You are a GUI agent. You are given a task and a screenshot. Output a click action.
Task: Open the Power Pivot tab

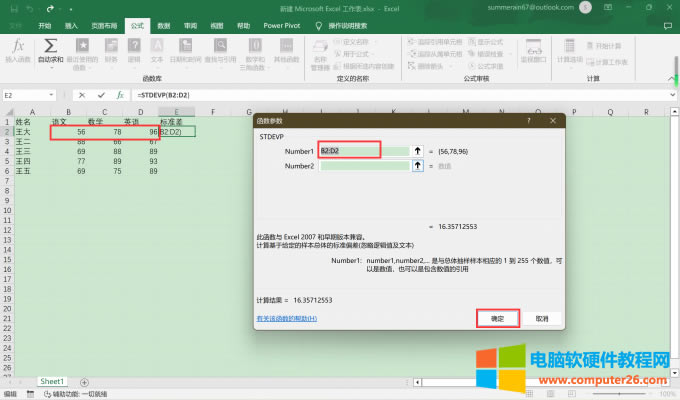tap(281, 23)
